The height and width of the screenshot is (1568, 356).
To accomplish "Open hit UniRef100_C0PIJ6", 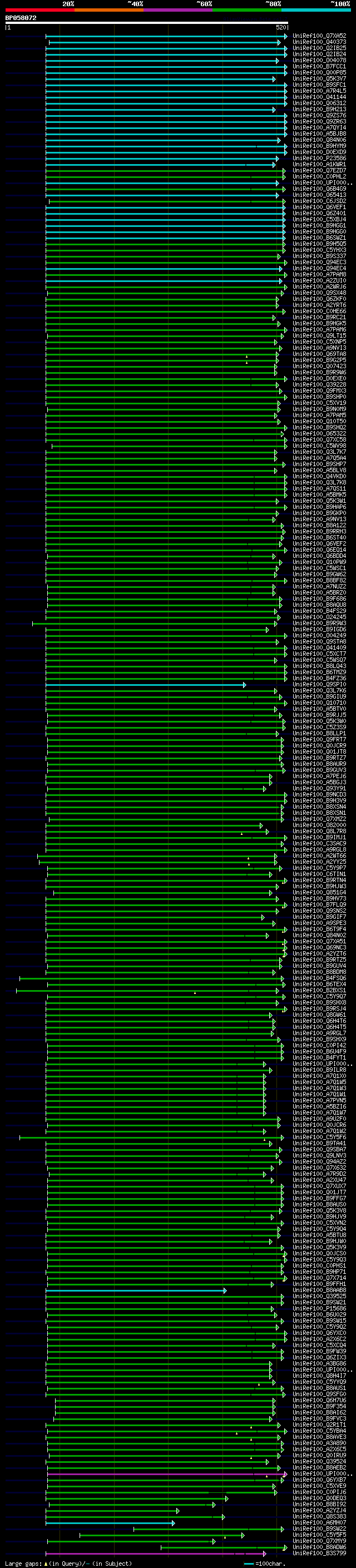I will click(x=319, y=1492).
